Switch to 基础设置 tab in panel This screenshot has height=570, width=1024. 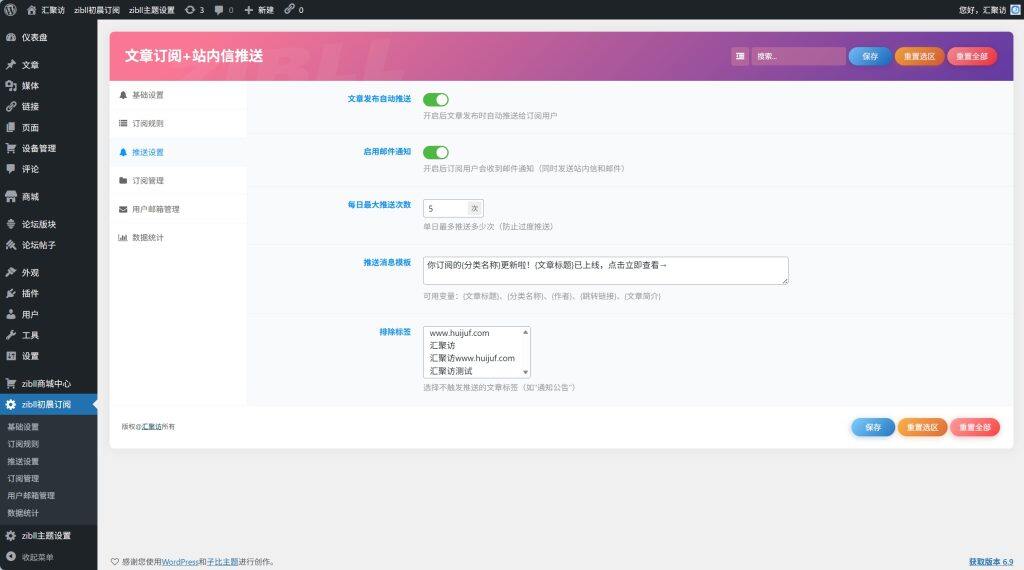(178, 95)
